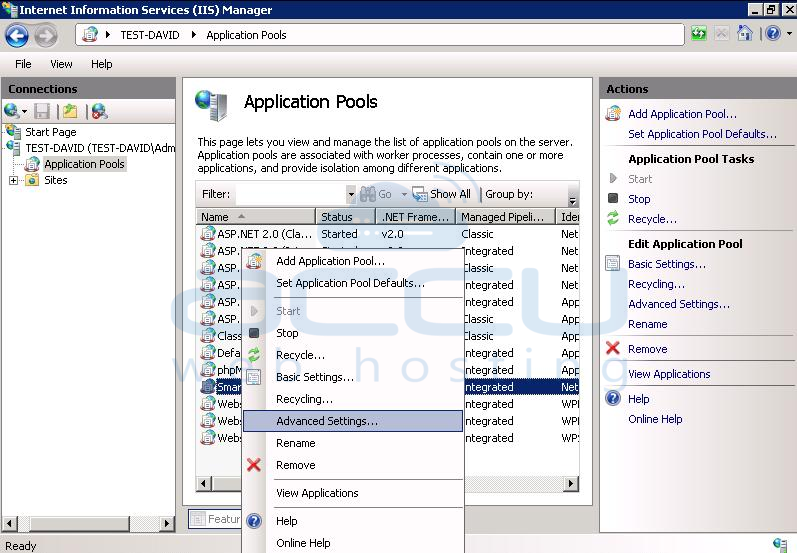This screenshot has height=553, width=797.
Task: Click the Add Application Pool icon in Actions
Action: (613, 113)
